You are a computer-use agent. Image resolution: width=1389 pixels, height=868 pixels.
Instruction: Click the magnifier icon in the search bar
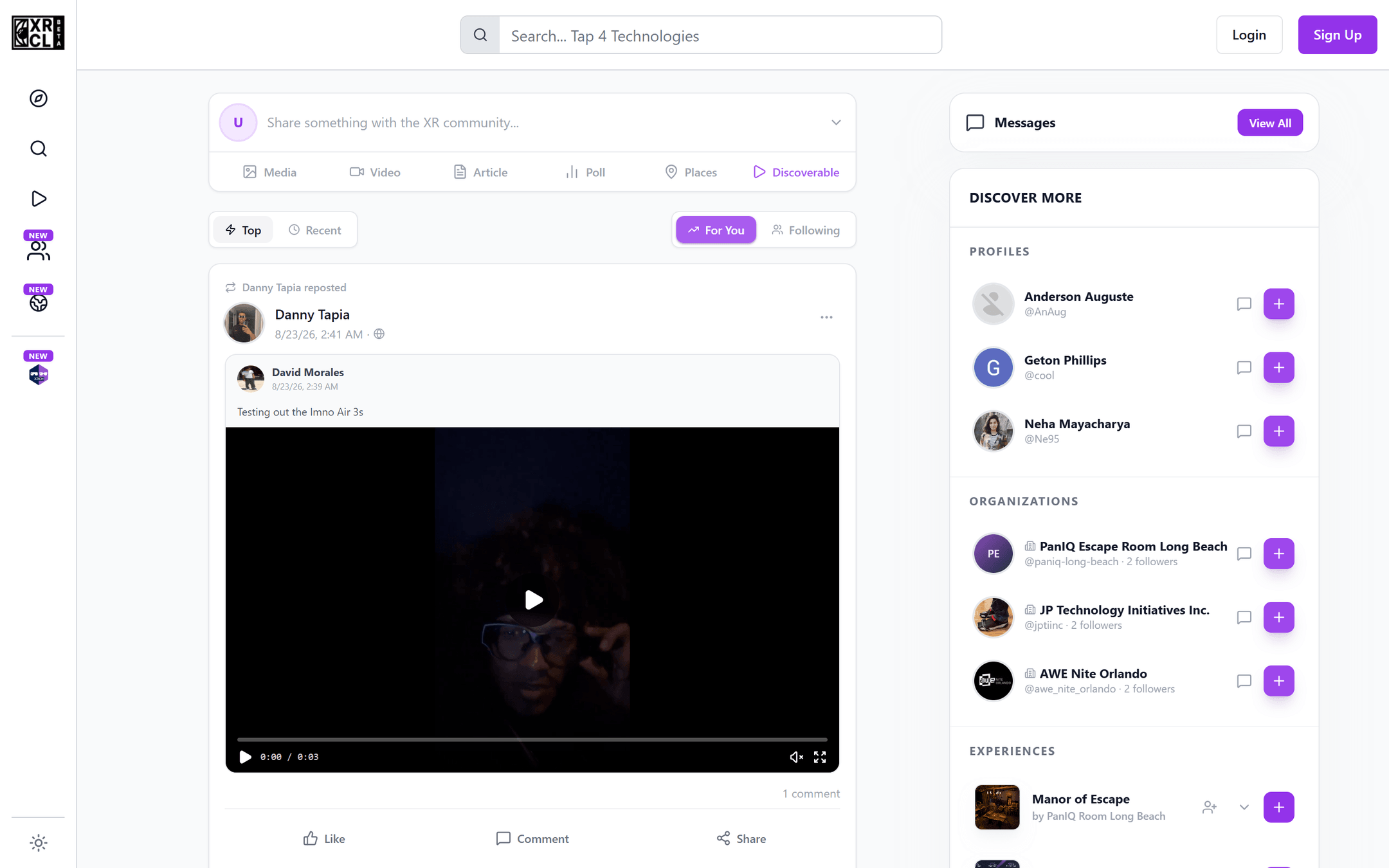click(480, 35)
